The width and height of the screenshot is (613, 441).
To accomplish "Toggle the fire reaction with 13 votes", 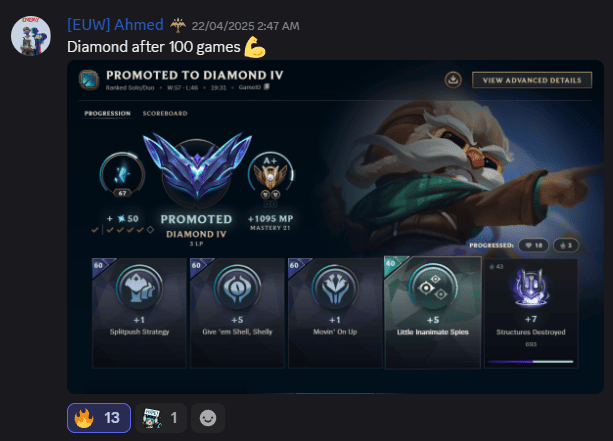I will click(99, 418).
